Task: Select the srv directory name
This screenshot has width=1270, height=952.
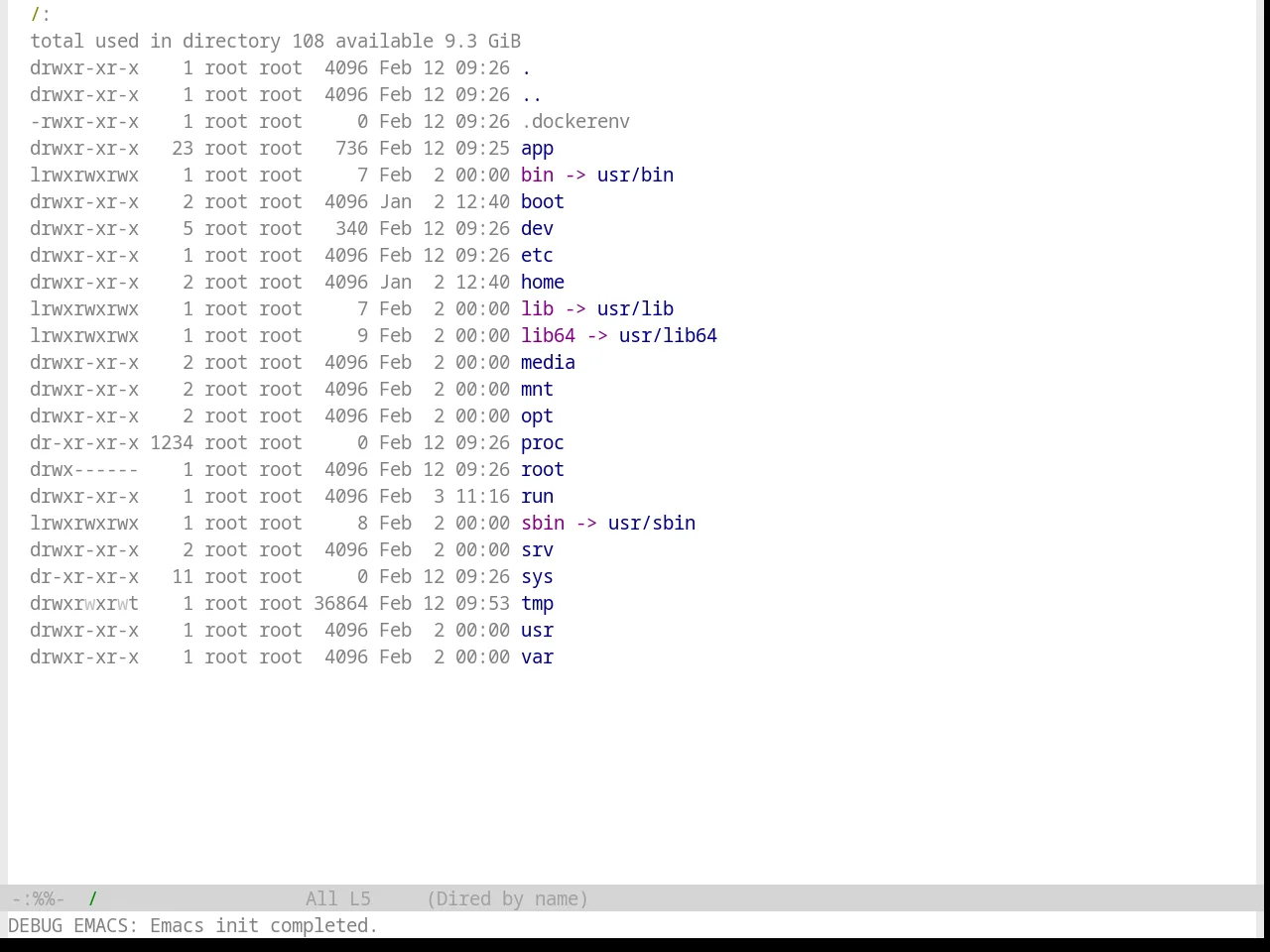Action: pos(537,550)
